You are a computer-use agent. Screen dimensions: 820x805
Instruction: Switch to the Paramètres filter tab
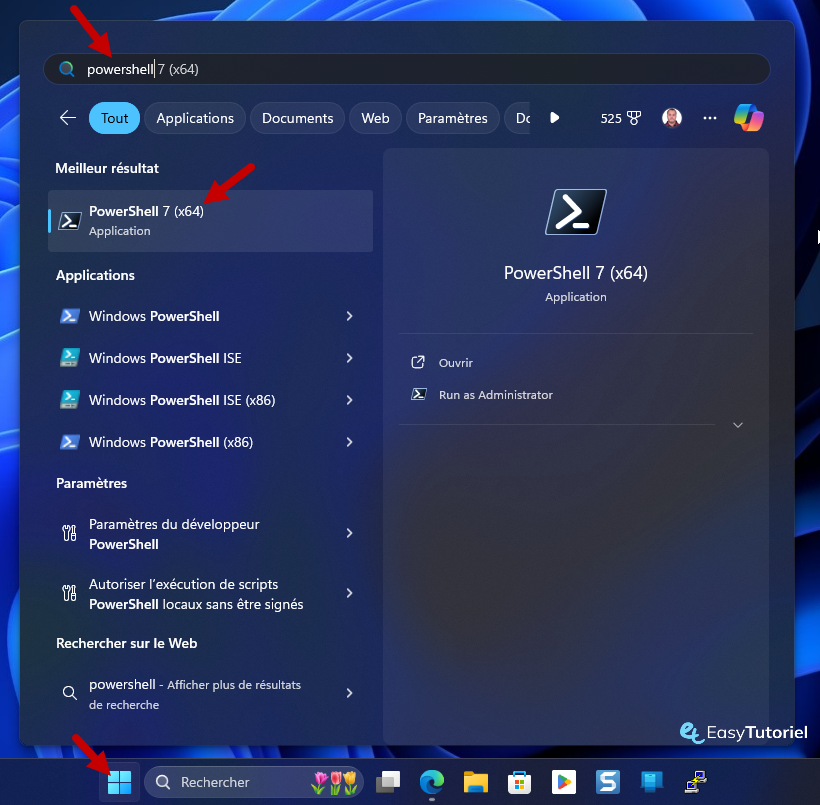[452, 118]
